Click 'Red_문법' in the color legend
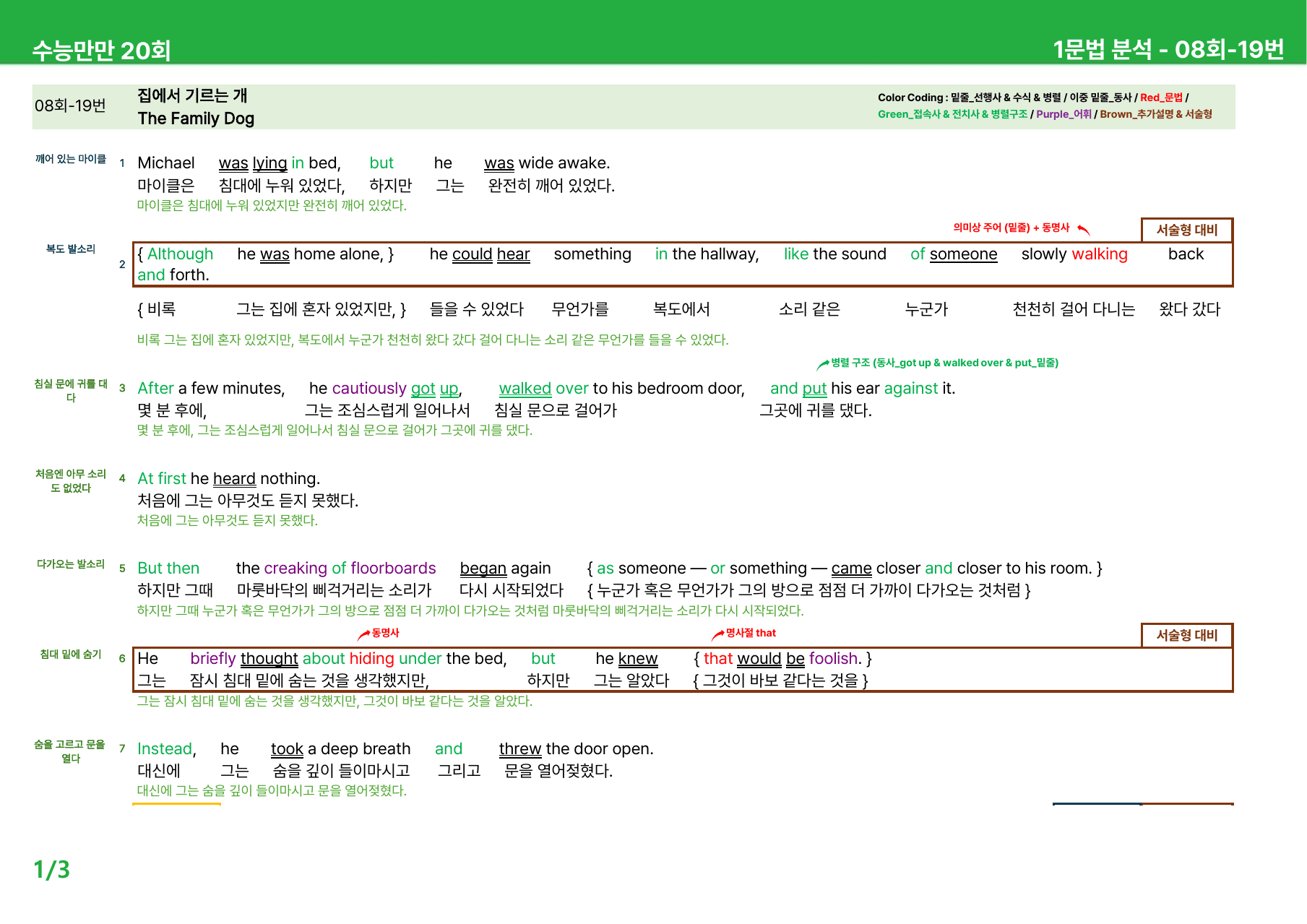Image resolution: width=1307 pixels, height=924 pixels. (1161, 98)
